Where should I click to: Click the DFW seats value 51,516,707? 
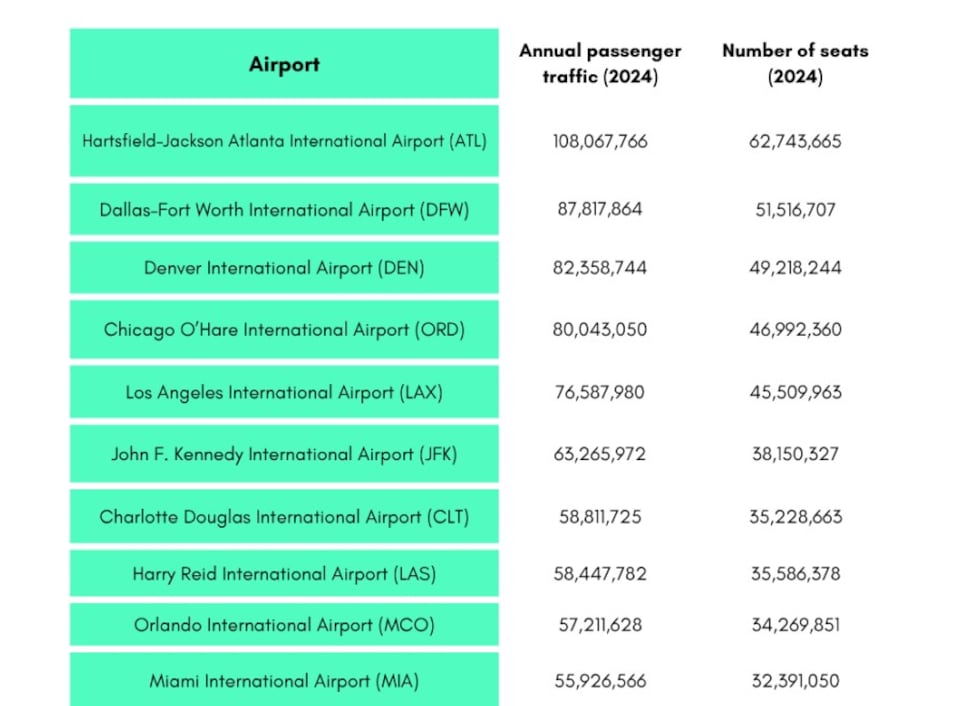click(x=795, y=210)
